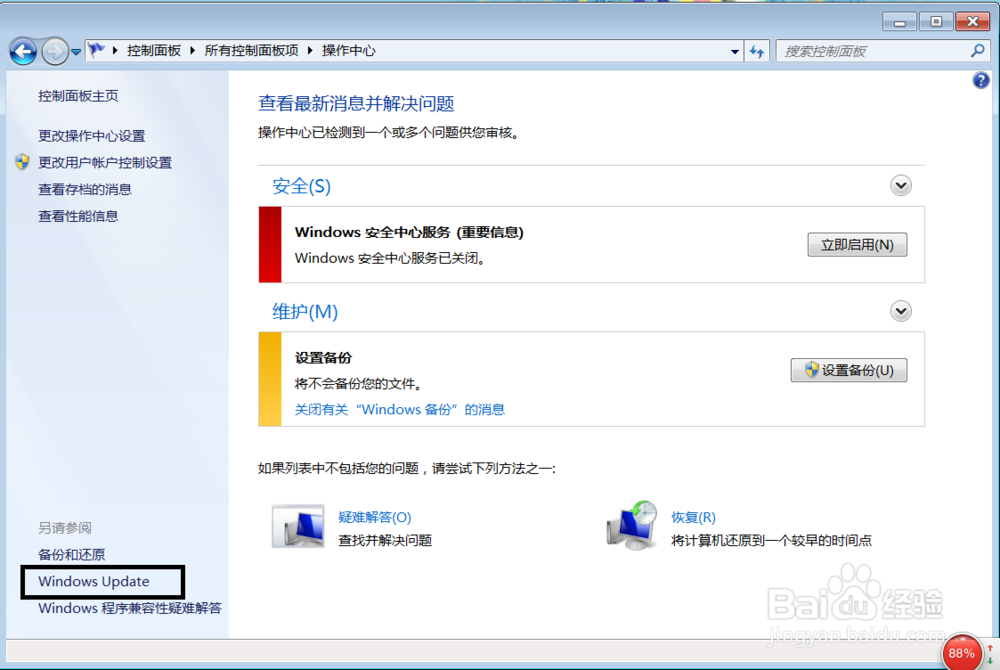Click the refresh icon in the address bar
Screen dimensions: 1000x670
click(757, 51)
